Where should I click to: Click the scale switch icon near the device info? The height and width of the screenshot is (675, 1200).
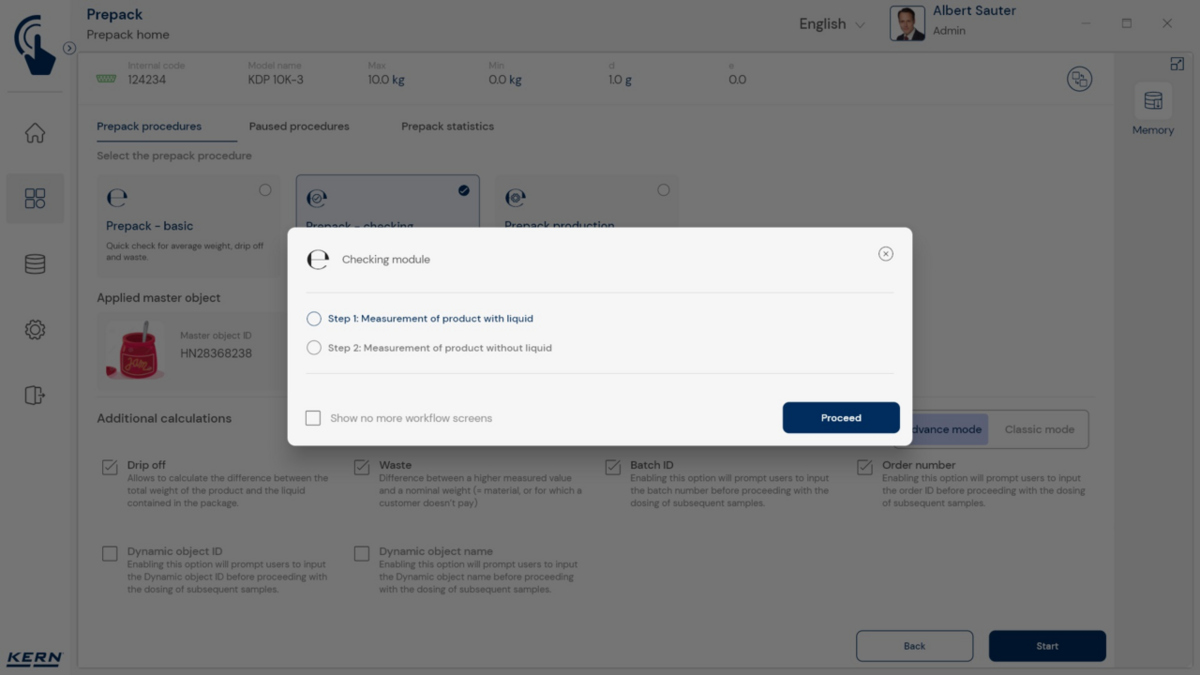1079,79
